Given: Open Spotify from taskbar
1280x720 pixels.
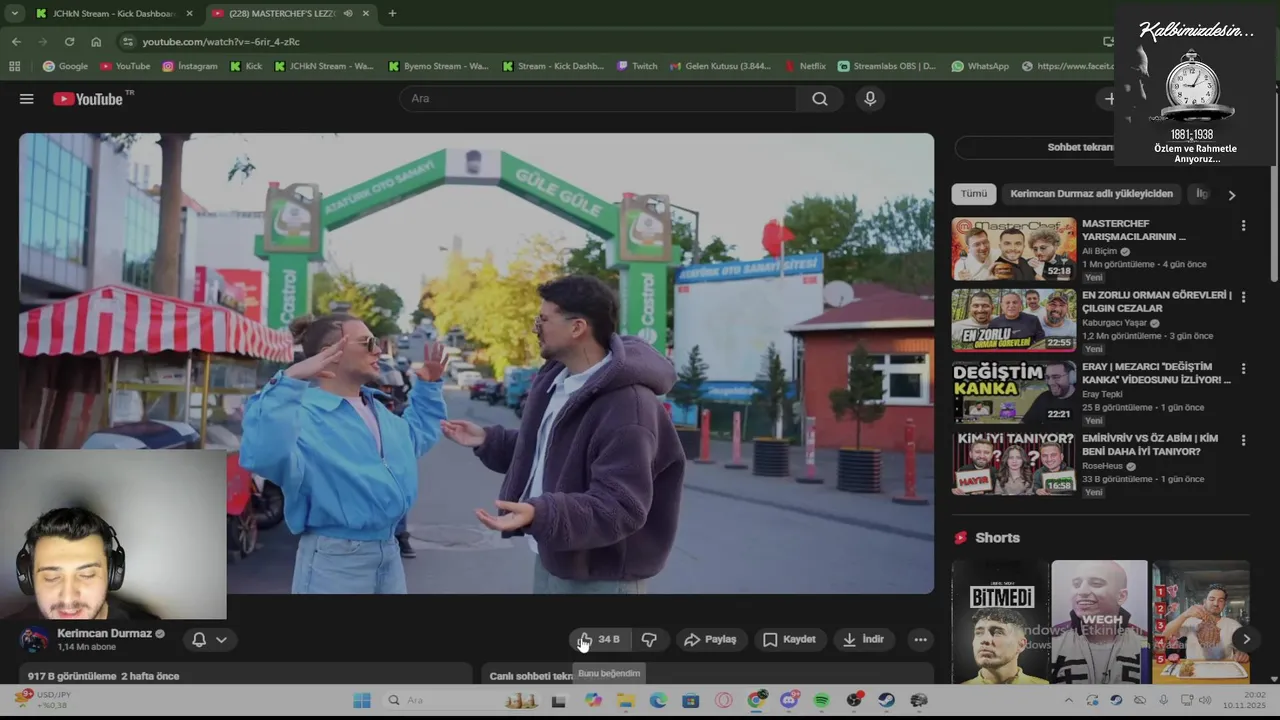Looking at the screenshot, I should (x=821, y=700).
